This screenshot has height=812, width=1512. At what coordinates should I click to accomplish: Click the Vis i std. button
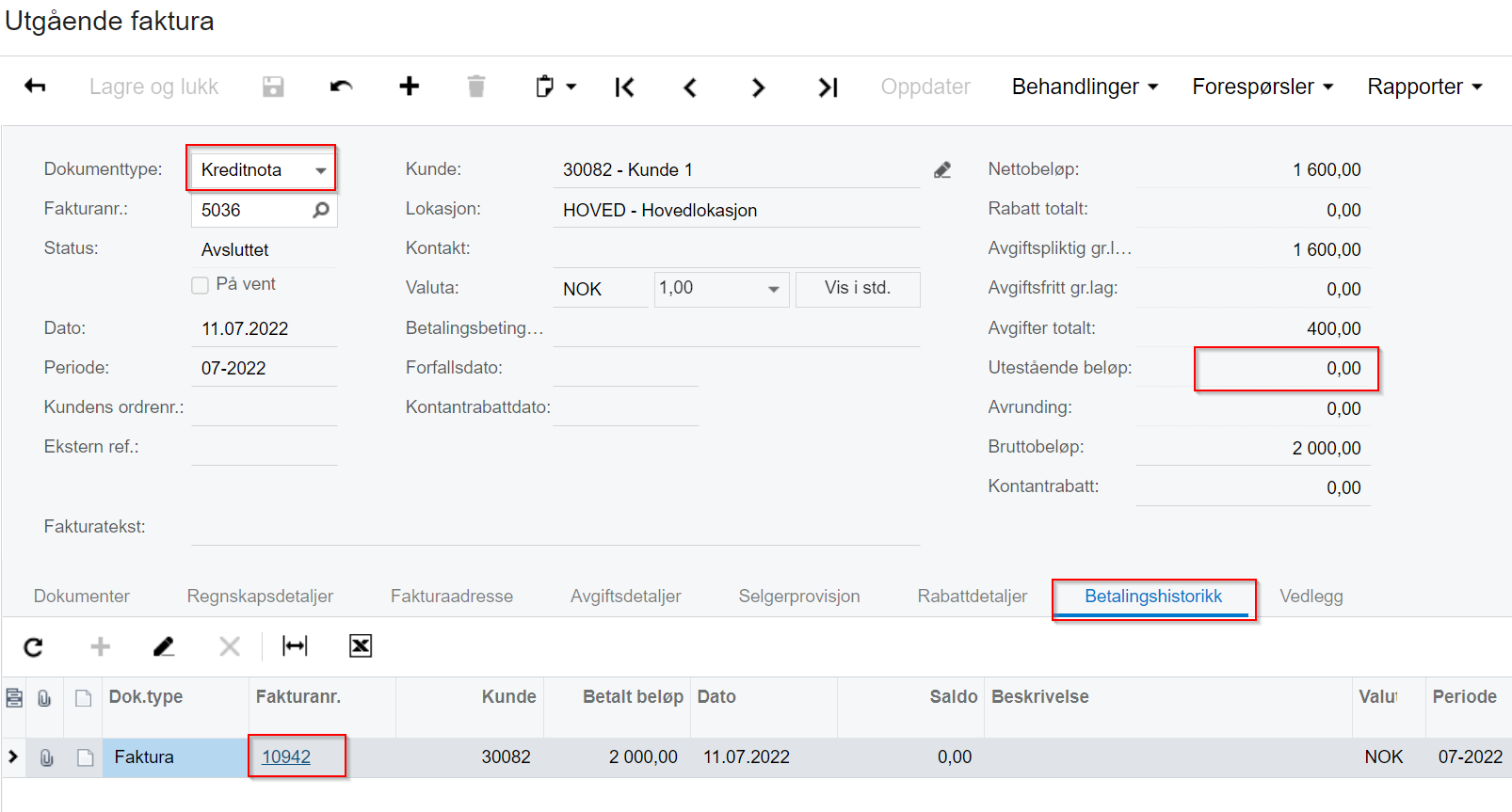click(858, 288)
